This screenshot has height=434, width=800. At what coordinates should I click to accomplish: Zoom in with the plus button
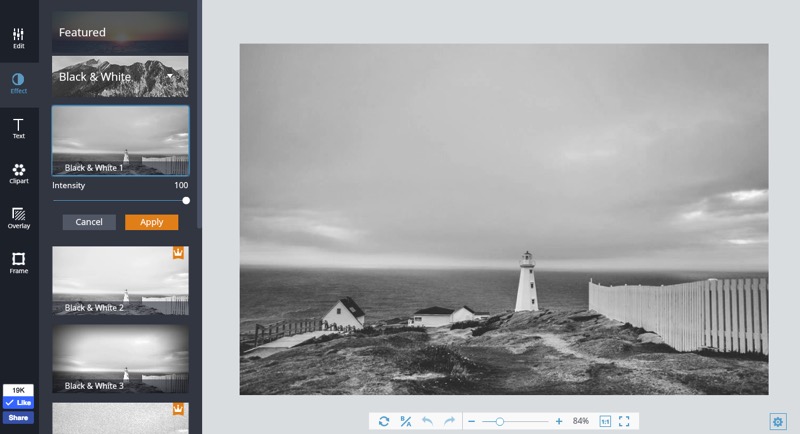tap(559, 422)
